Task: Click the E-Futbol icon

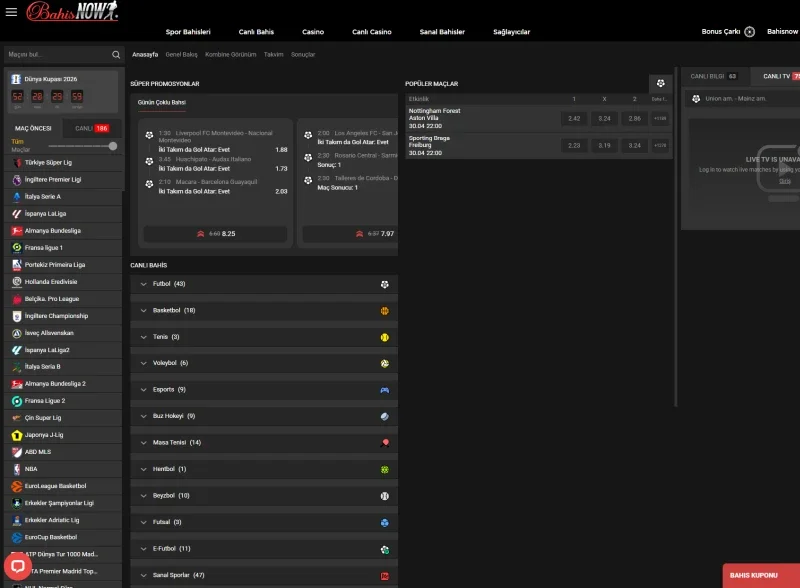Action: point(385,550)
